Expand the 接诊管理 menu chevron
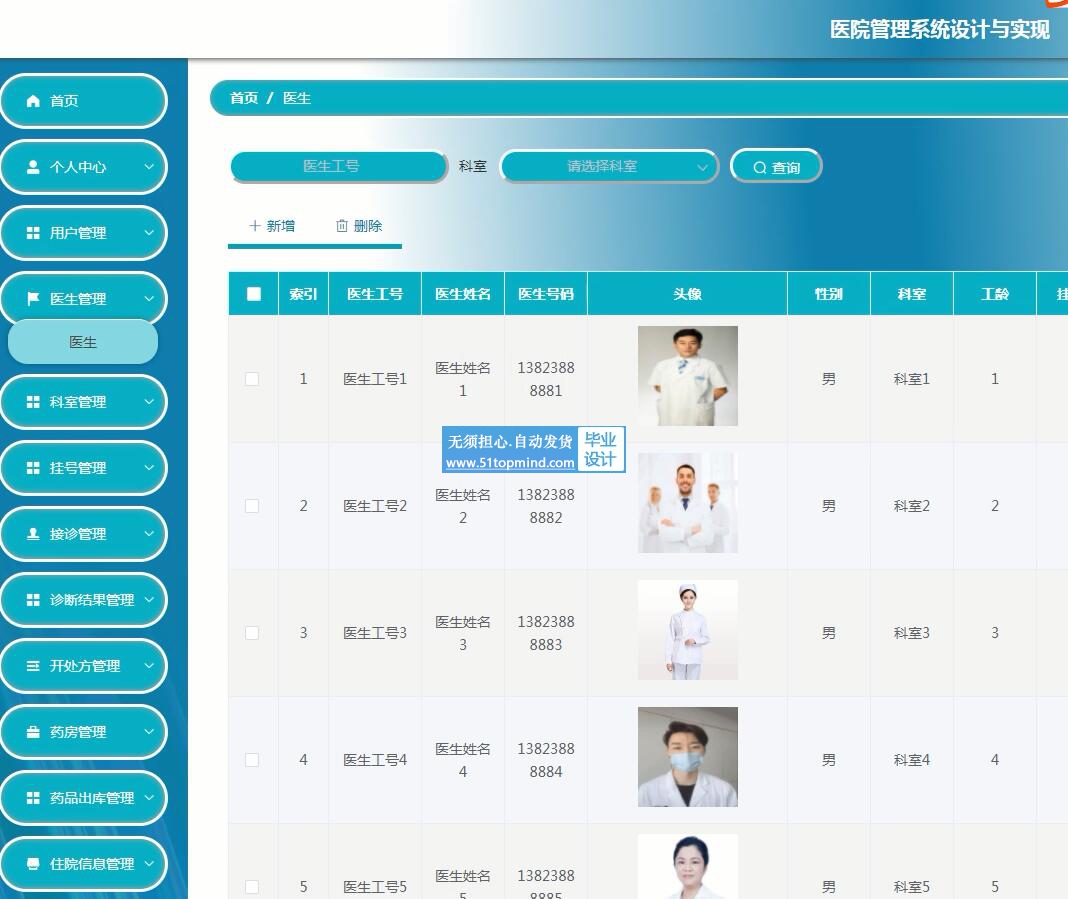Viewport: 1068px width, 899px height. pos(149,533)
